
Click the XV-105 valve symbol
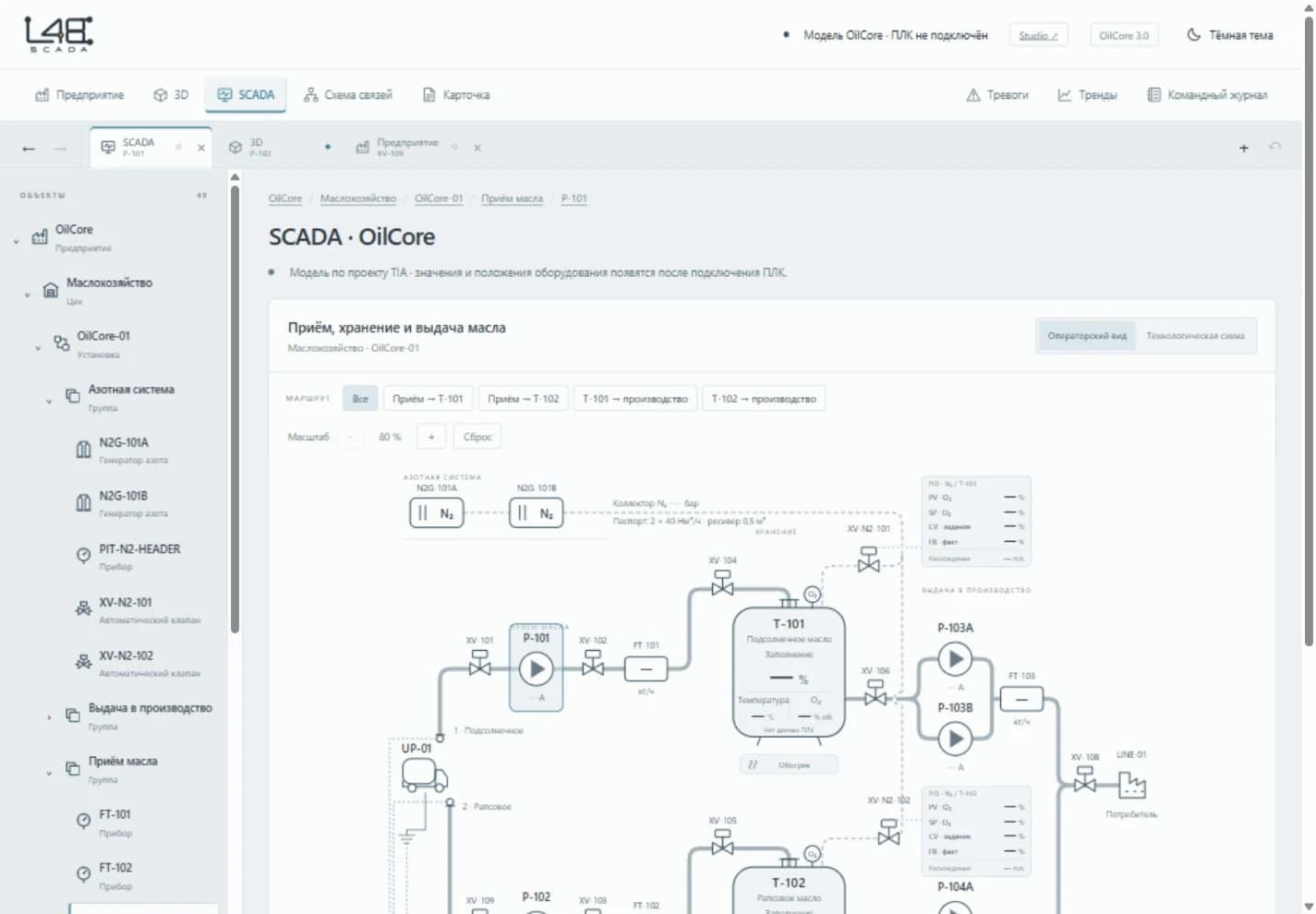(x=722, y=842)
